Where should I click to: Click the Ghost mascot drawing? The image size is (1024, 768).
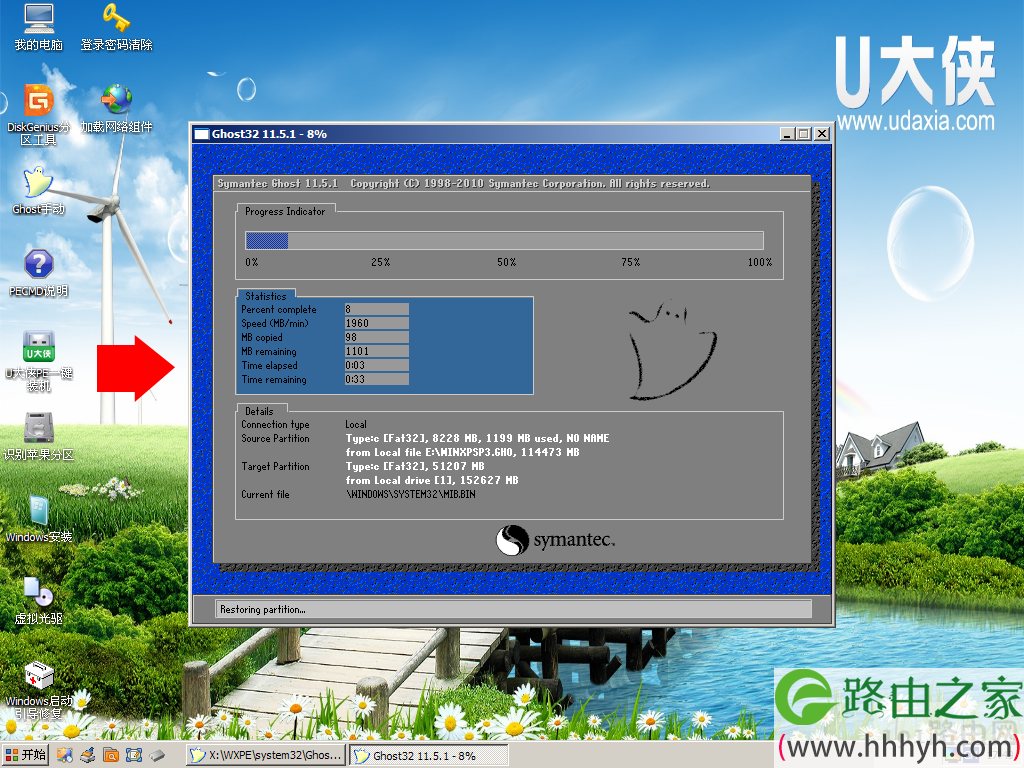(x=673, y=350)
